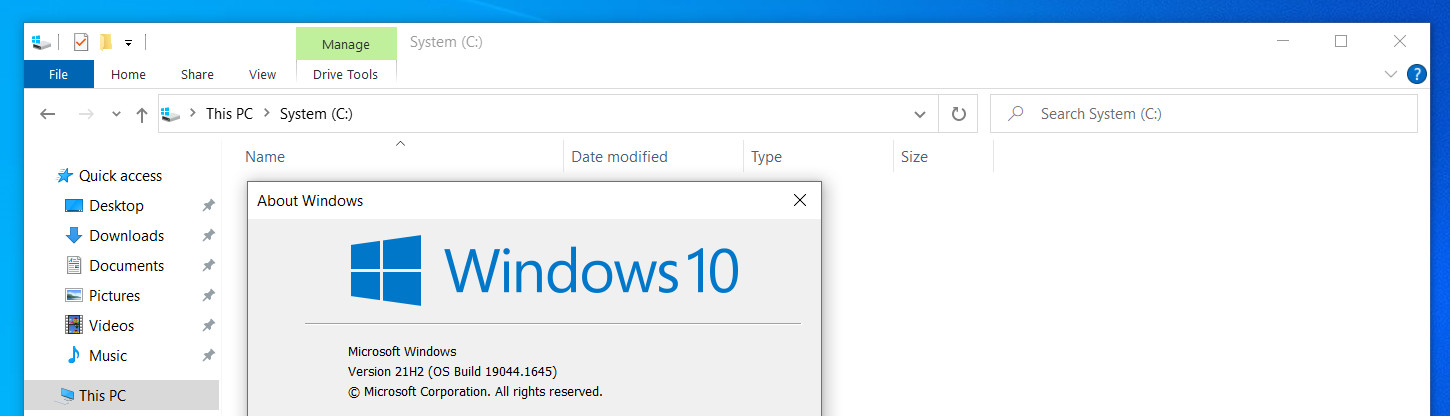Image resolution: width=1450 pixels, height=416 pixels.
Task: Maximize the File Explorer window
Action: point(1341,42)
